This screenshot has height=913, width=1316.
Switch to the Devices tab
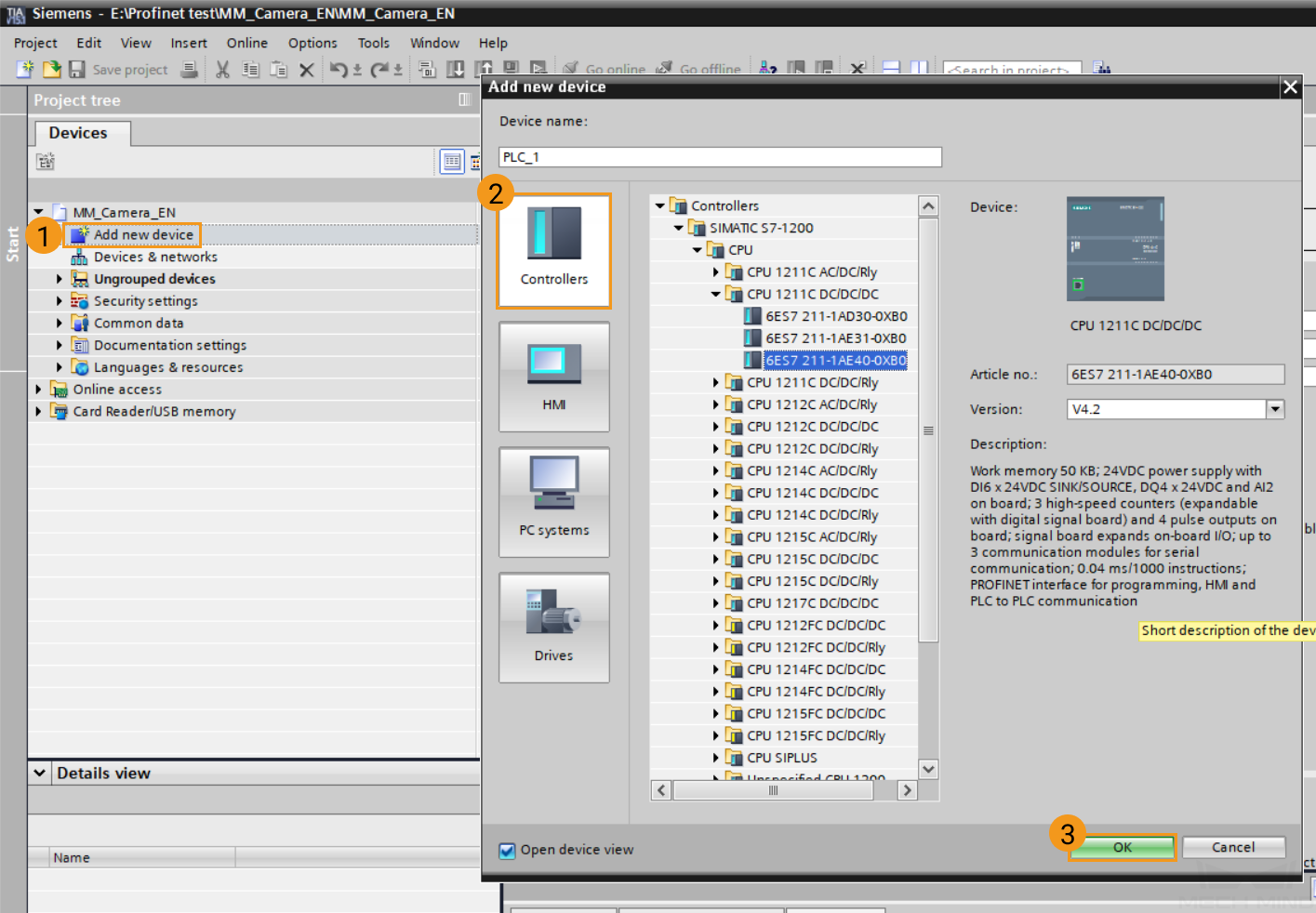tap(78, 133)
